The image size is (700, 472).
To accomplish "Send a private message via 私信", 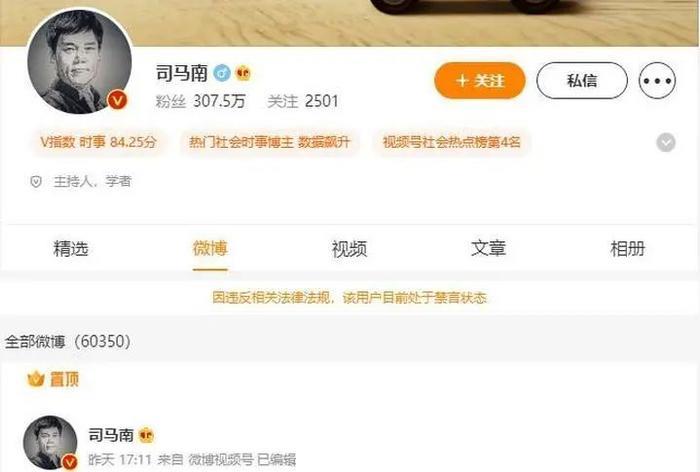I will [582, 80].
